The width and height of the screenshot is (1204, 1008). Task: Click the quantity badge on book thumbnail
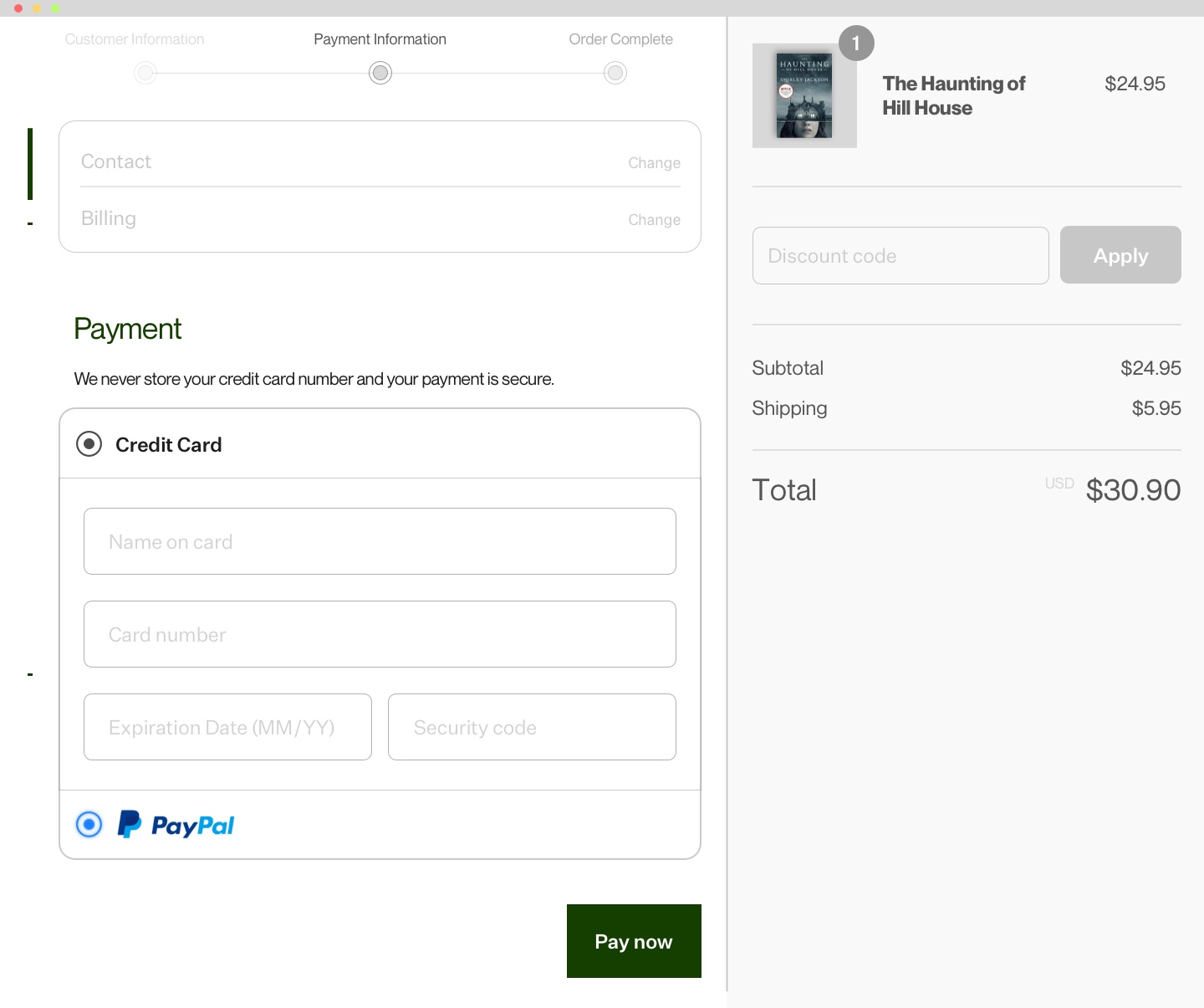pos(855,43)
